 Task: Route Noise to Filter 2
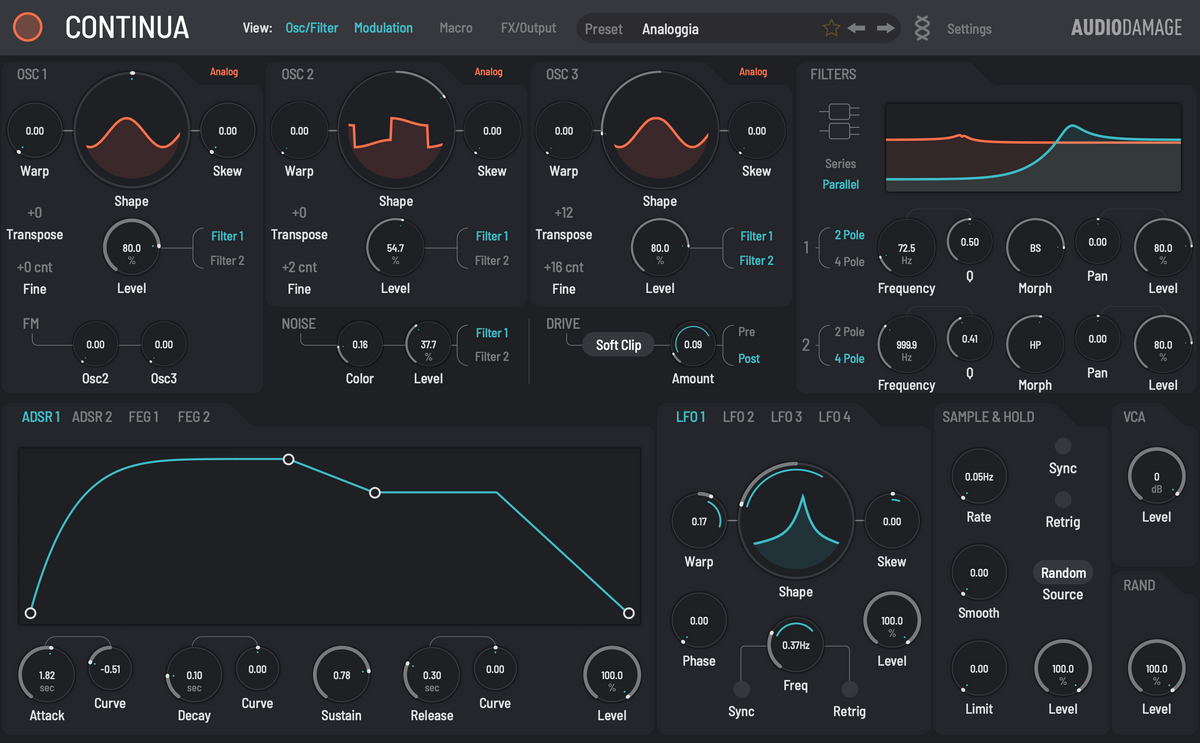pos(491,356)
